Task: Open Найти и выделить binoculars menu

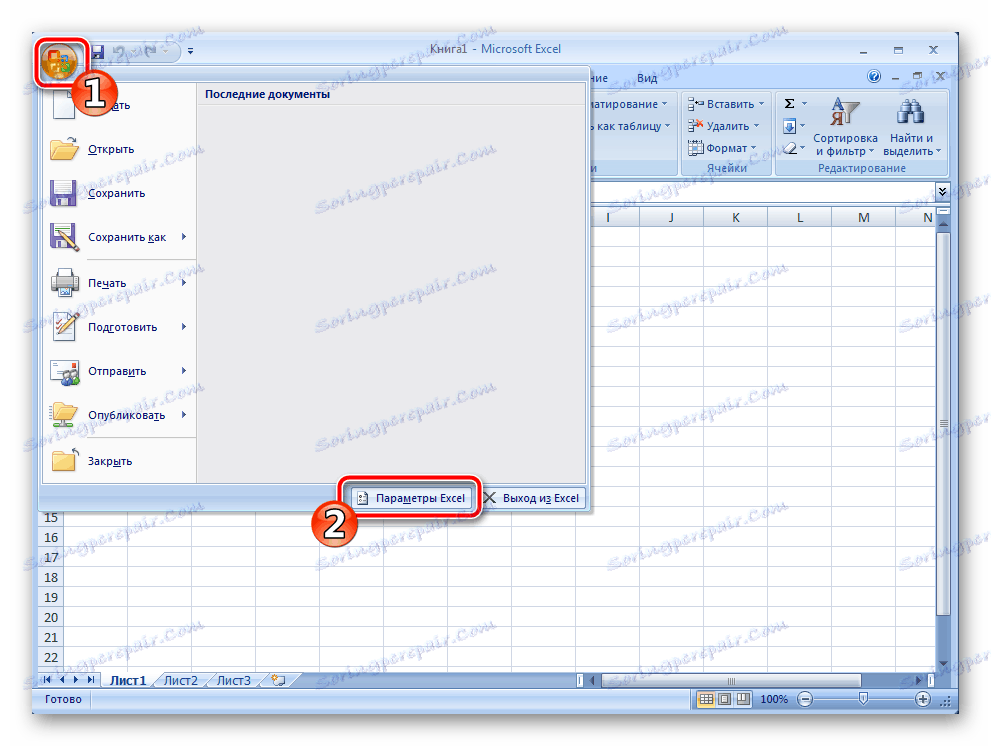Action: pyautogui.click(x=911, y=127)
